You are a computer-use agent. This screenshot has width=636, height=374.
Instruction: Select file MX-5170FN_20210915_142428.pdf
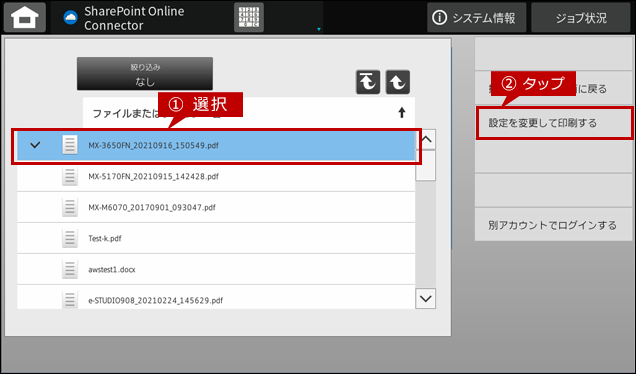point(216,176)
